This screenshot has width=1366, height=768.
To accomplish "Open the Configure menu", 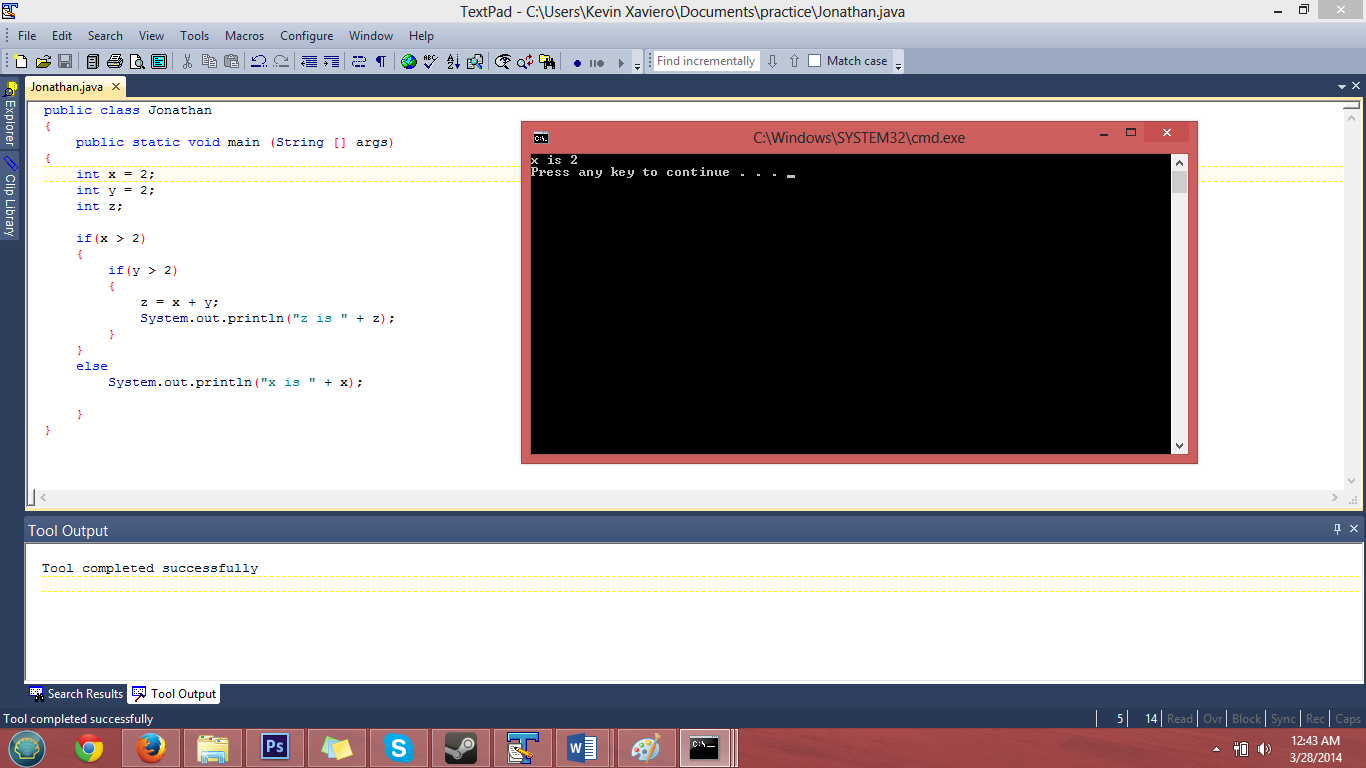I will coord(306,35).
